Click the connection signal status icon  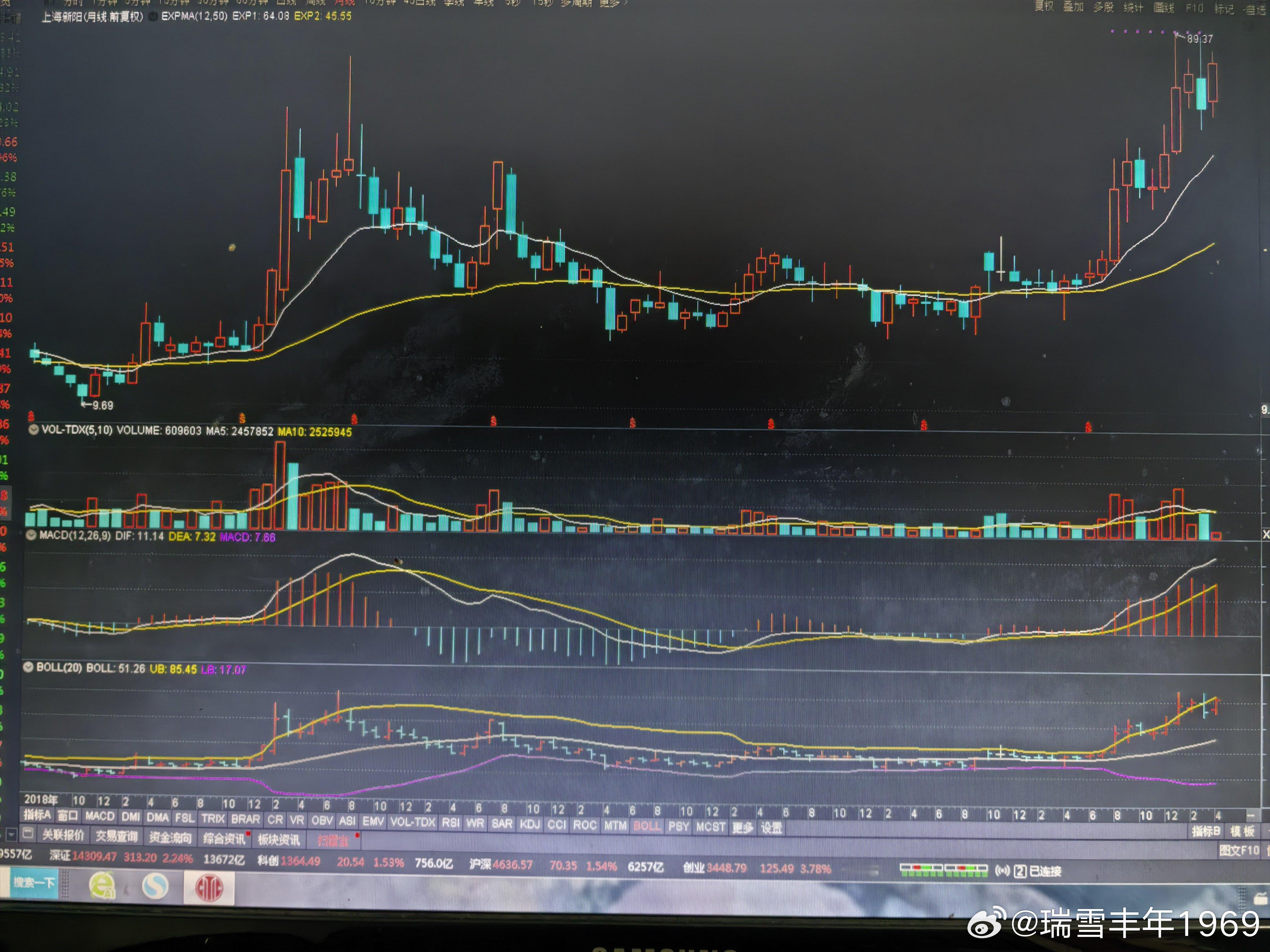pyautogui.click(x=1002, y=871)
